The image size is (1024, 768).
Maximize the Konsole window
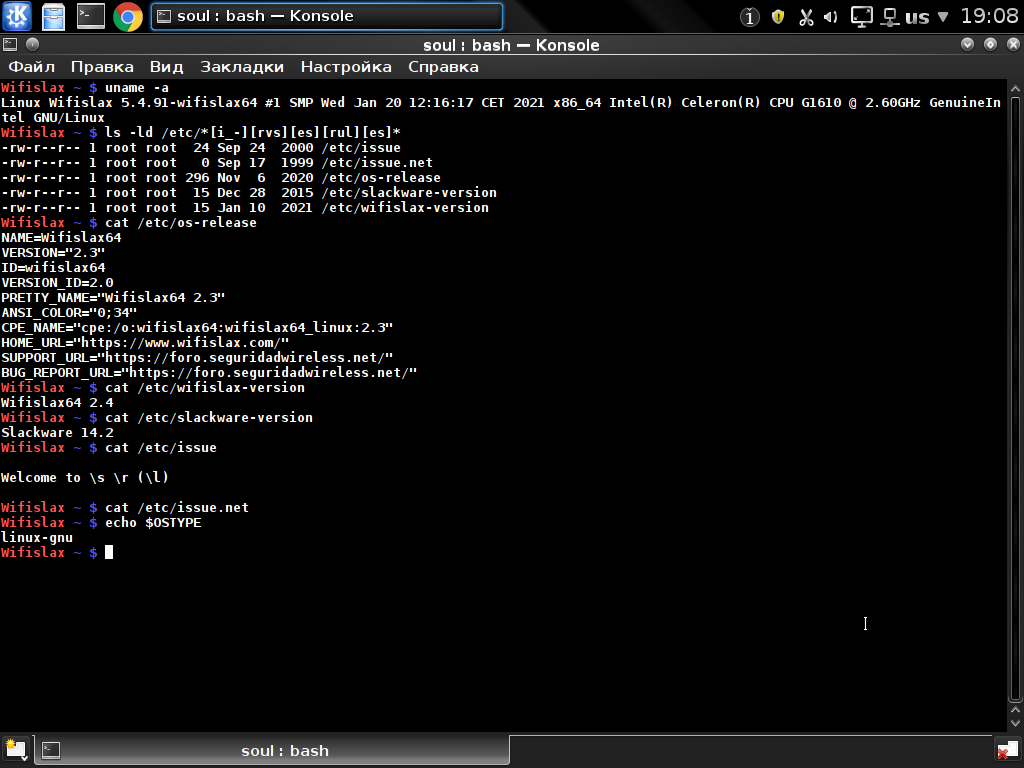pyautogui.click(x=990, y=44)
